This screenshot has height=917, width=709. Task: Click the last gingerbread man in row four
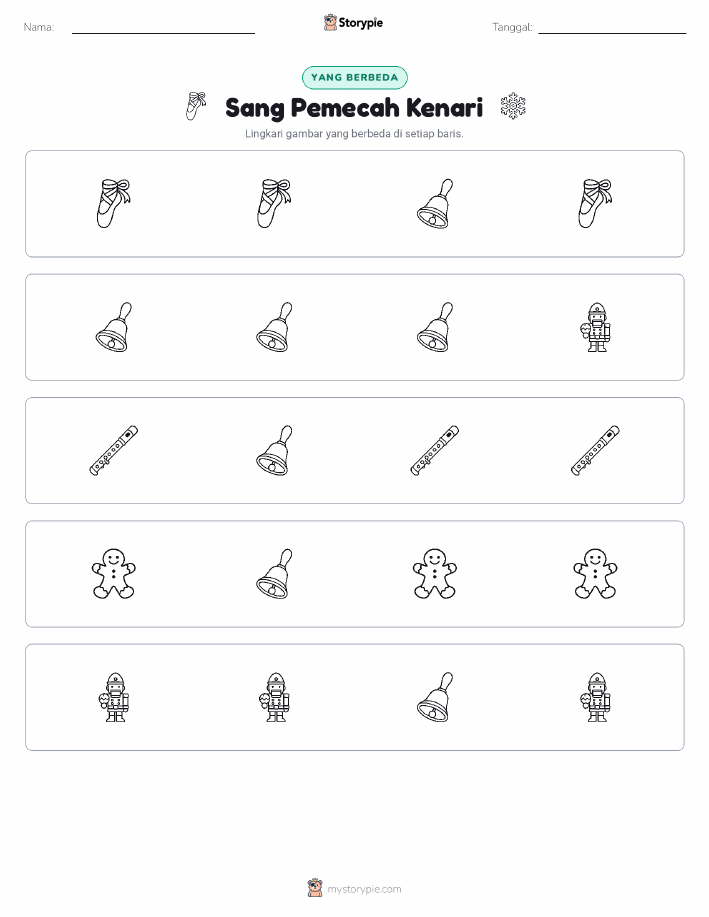pyautogui.click(x=596, y=574)
